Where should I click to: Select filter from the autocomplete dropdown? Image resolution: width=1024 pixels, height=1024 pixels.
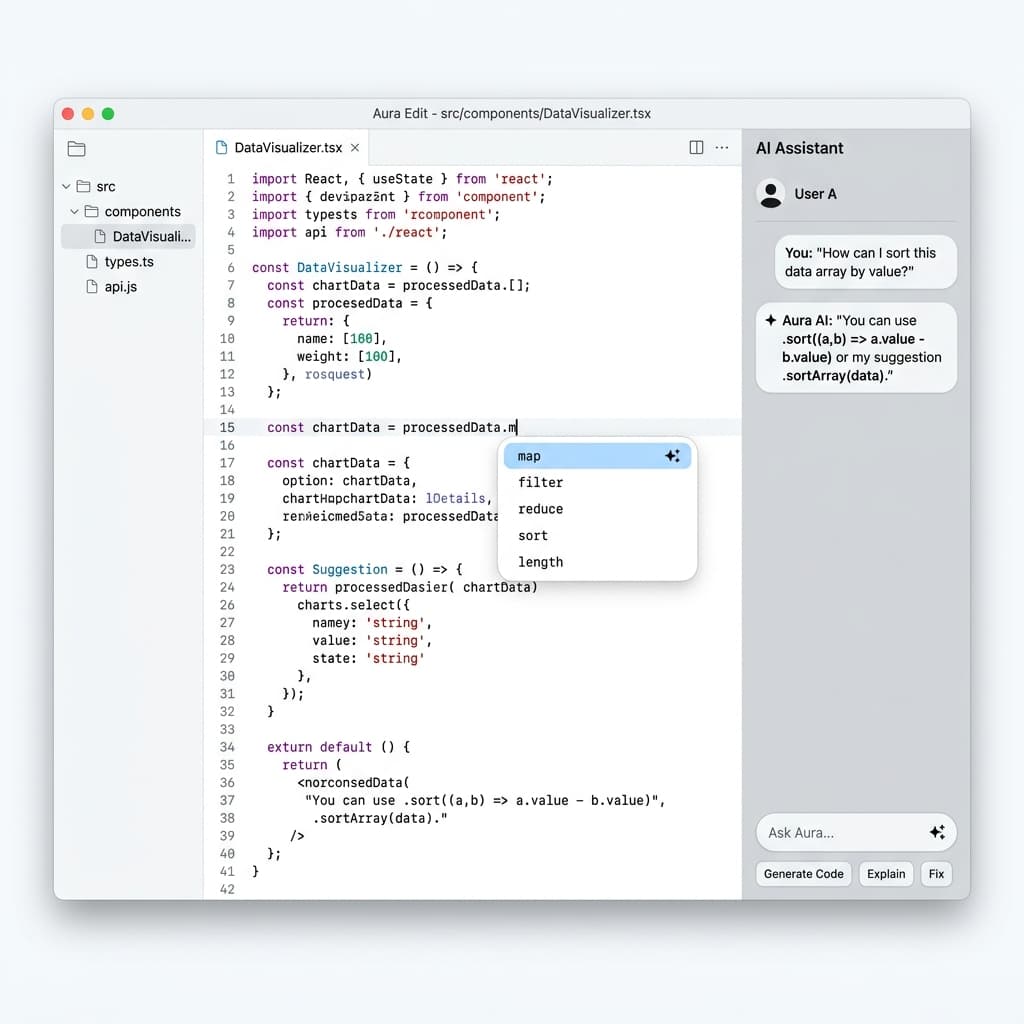click(540, 482)
